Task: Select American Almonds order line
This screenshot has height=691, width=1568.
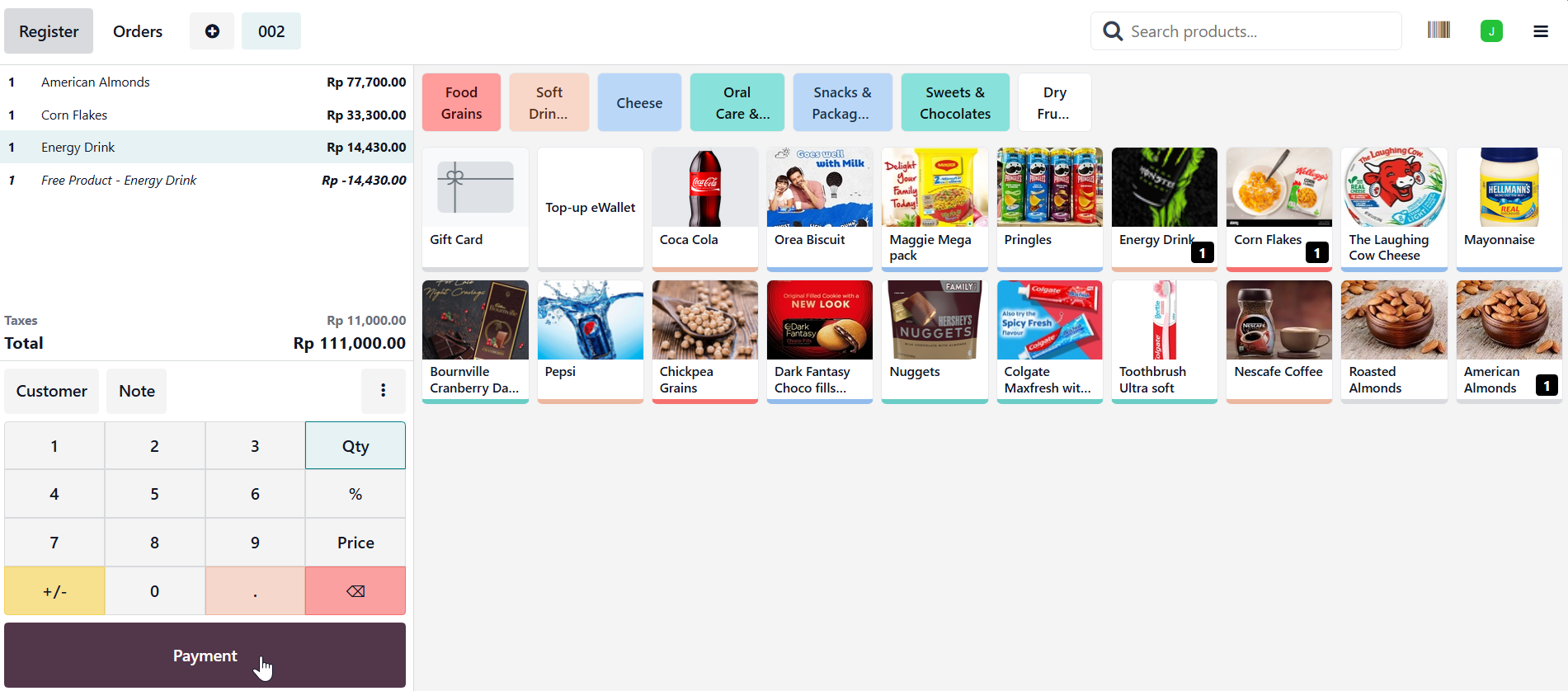Action: click(x=206, y=82)
